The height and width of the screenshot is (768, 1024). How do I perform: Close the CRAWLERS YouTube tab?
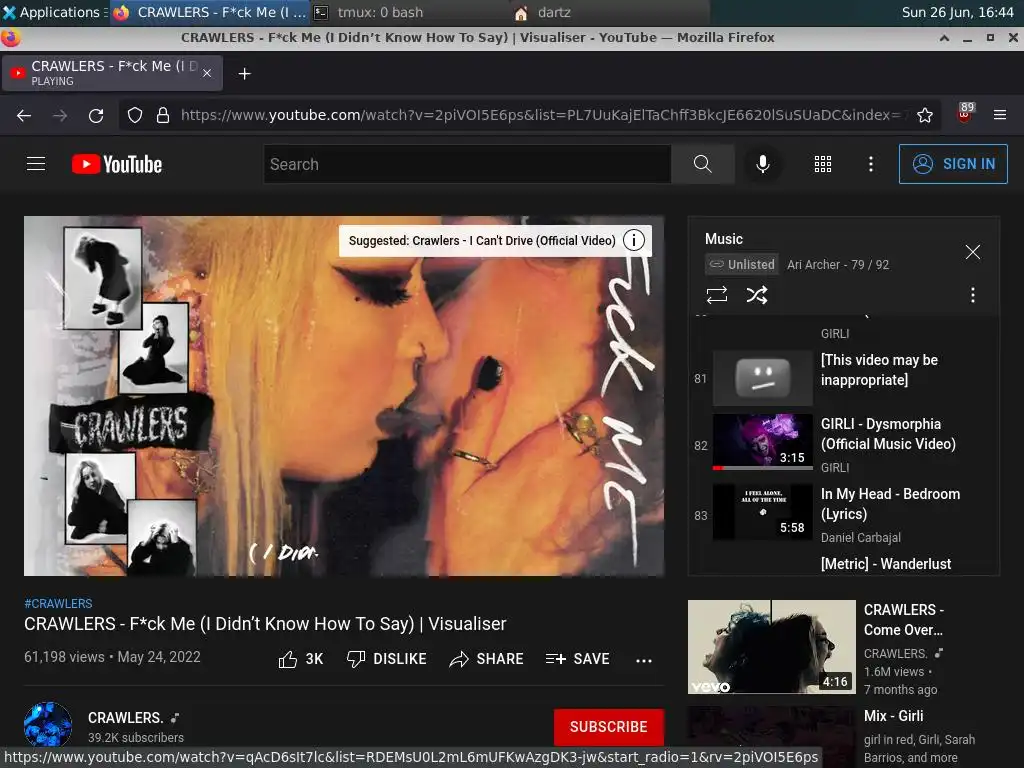[207, 73]
